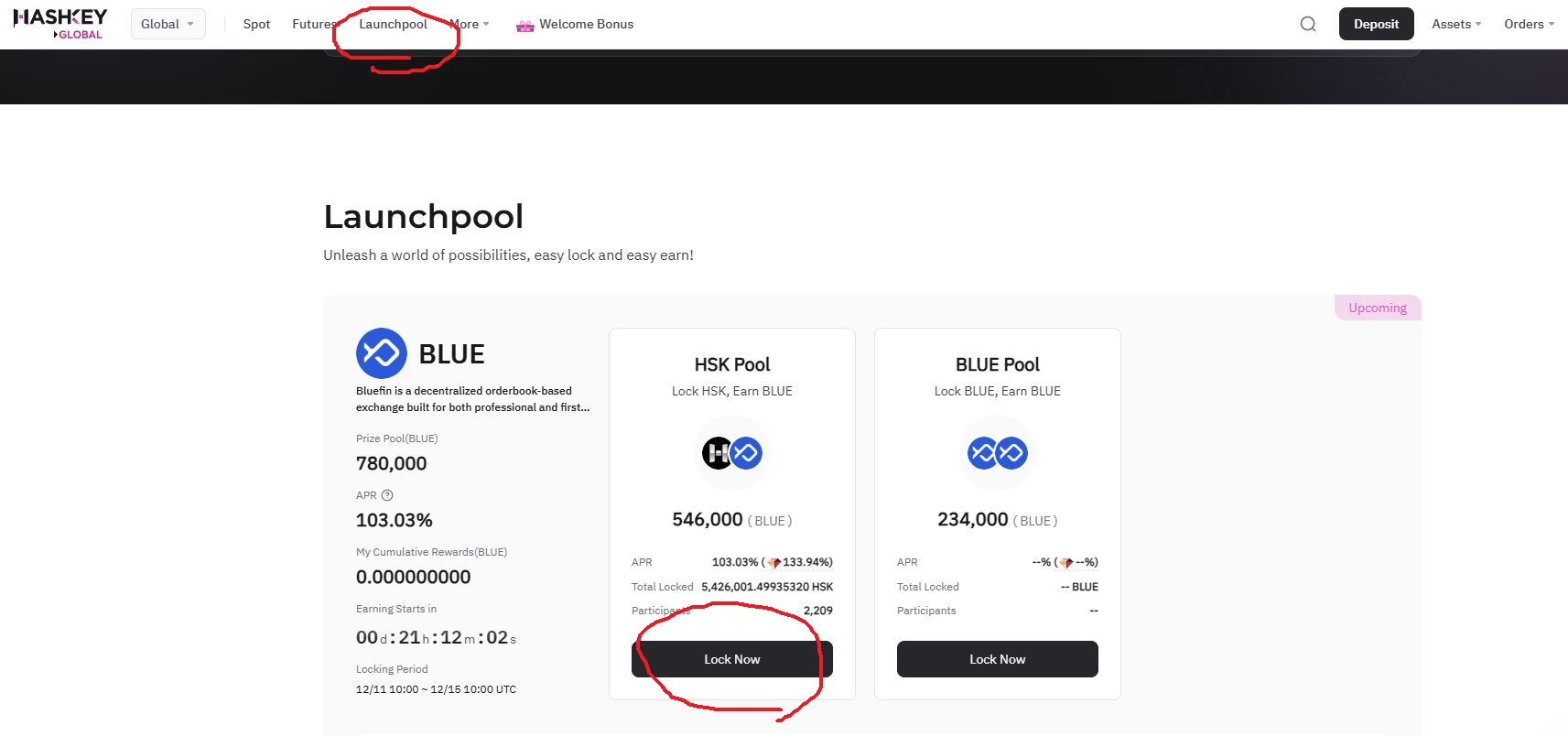This screenshot has height=736, width=1568.
Task: Open the Launchpool menu item
Action: click(x=393, y=24)
